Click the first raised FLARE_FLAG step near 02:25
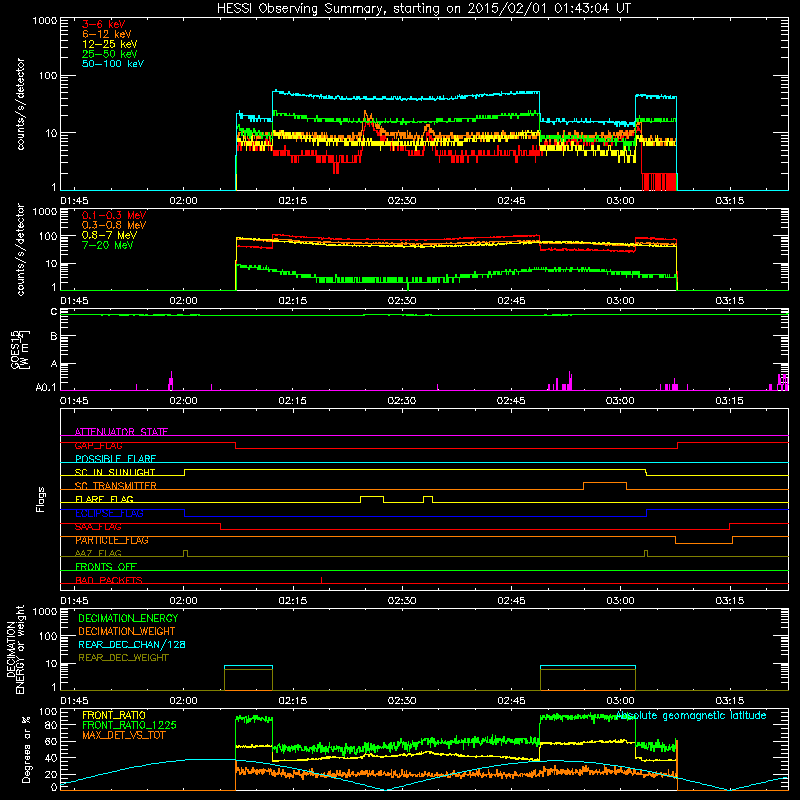Screen dimensions: 800x800 372,496
